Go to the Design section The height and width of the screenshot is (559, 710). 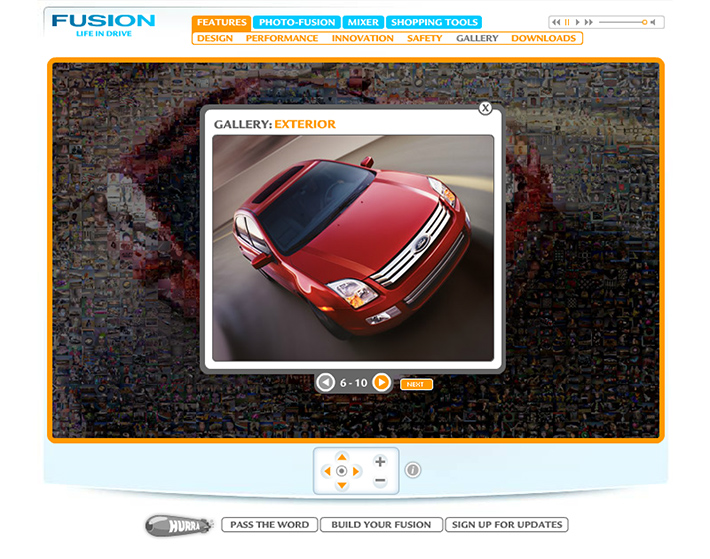215,38
